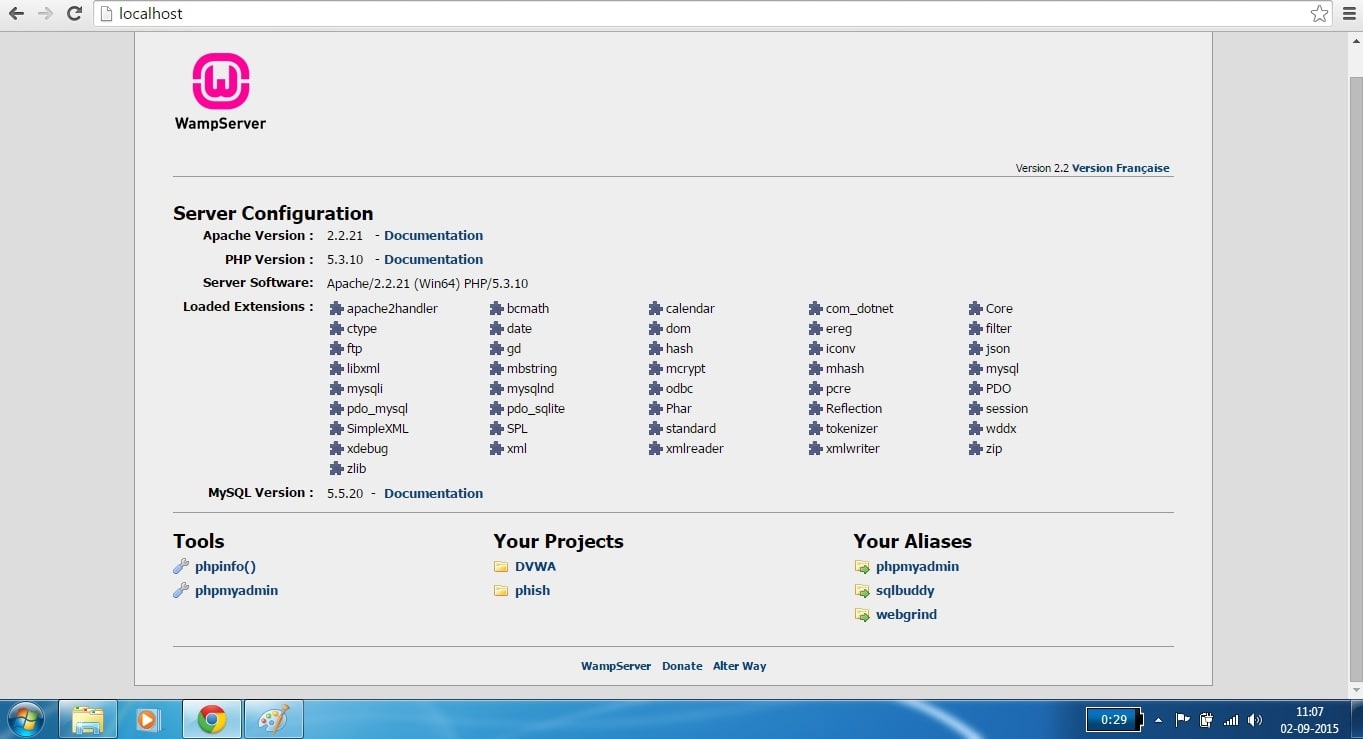The height and width of the screenshot is (739, 1363).
Task: Click the alias icon beside sqlbuddy
Action: coord(862,590)
